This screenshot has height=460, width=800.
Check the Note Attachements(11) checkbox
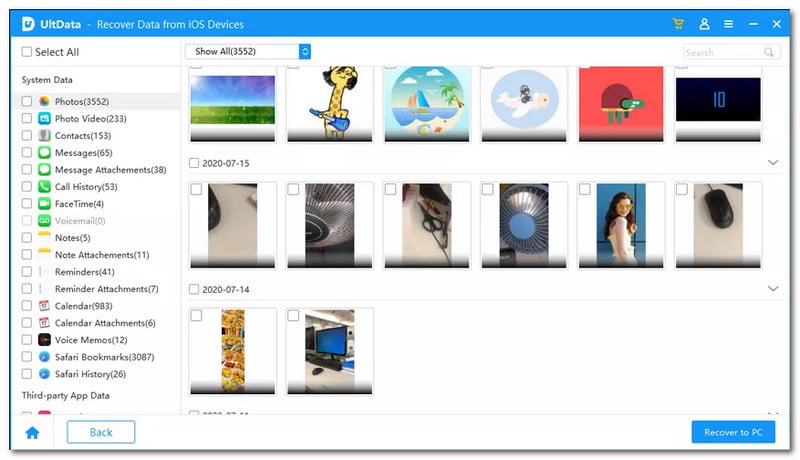pos(27,254)
